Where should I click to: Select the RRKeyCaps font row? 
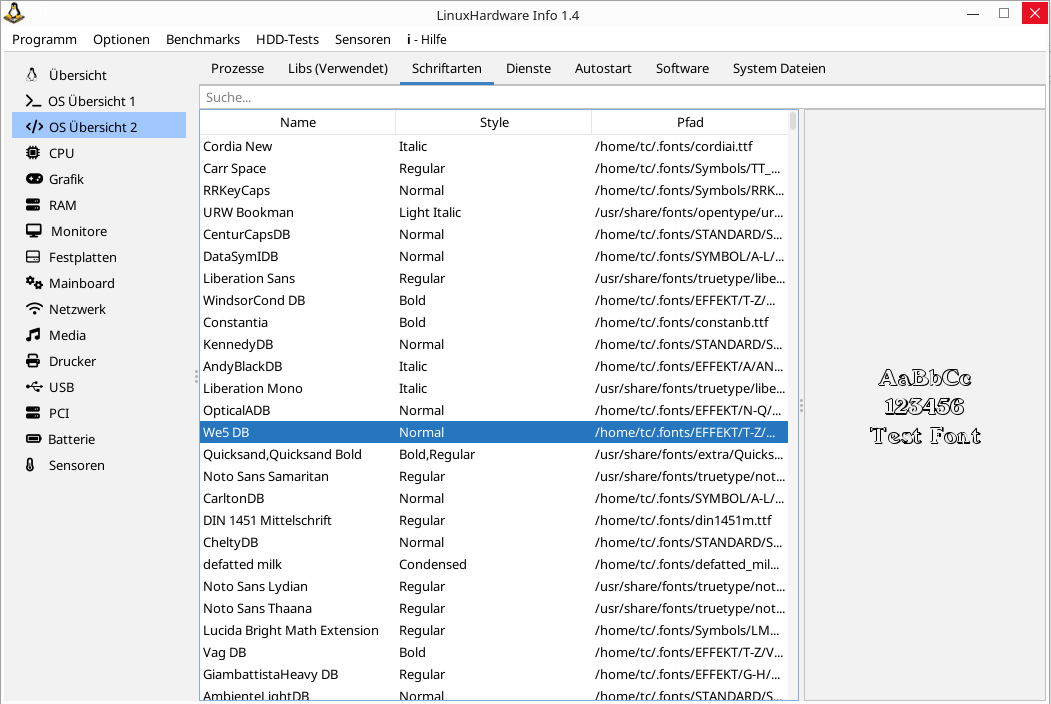[x=494, y=190]
